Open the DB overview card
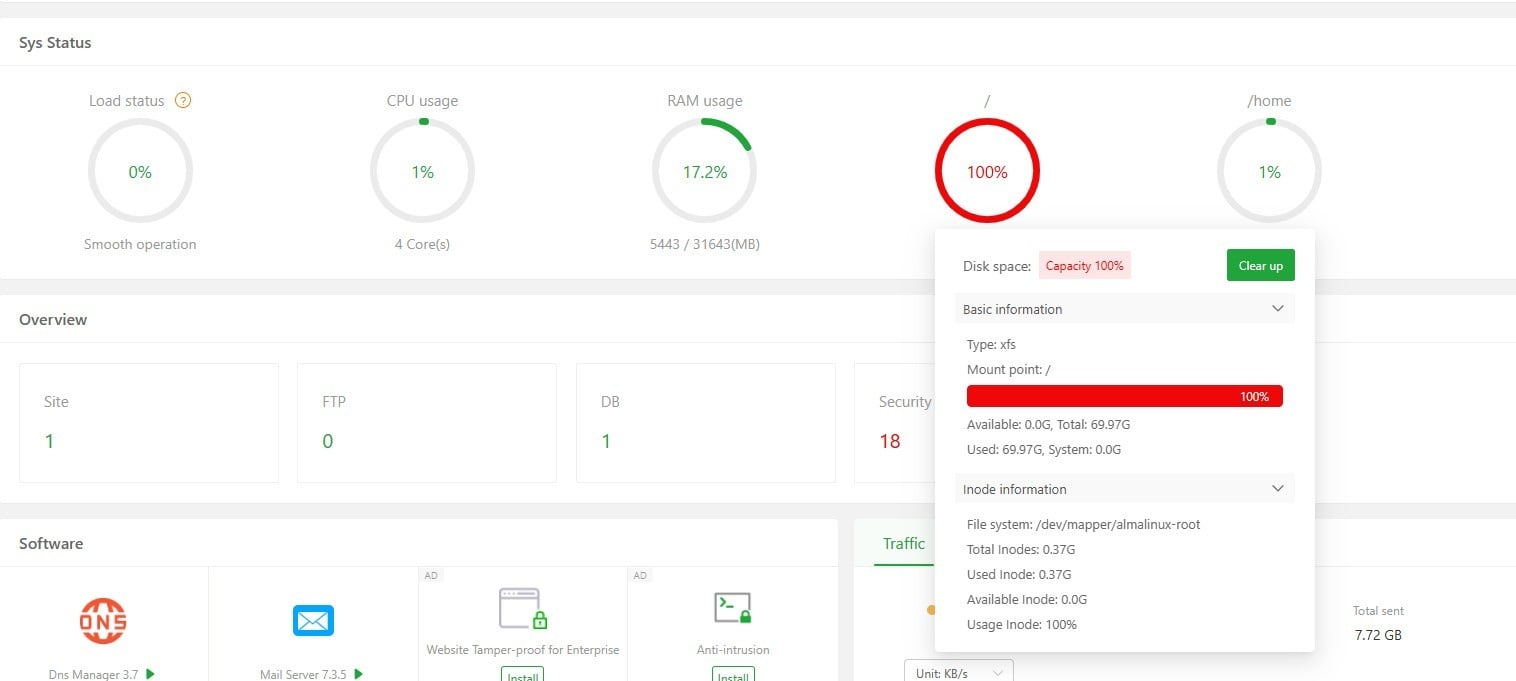The height and width of the screenshot is (681, 1516). click(x=705, y=423)
